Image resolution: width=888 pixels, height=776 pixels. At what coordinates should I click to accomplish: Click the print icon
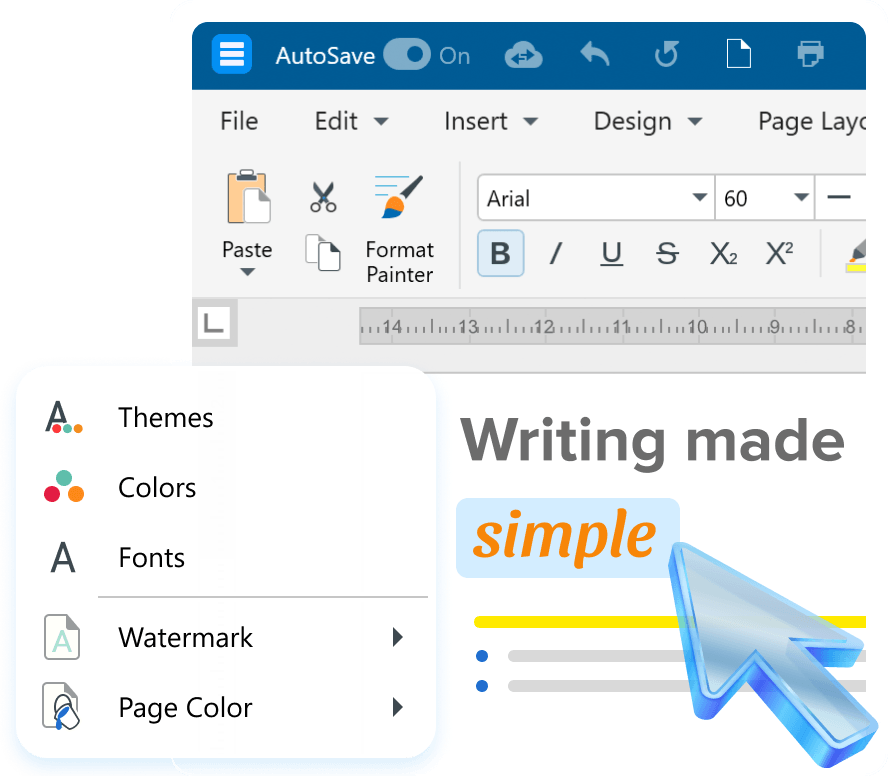(810, 55)
